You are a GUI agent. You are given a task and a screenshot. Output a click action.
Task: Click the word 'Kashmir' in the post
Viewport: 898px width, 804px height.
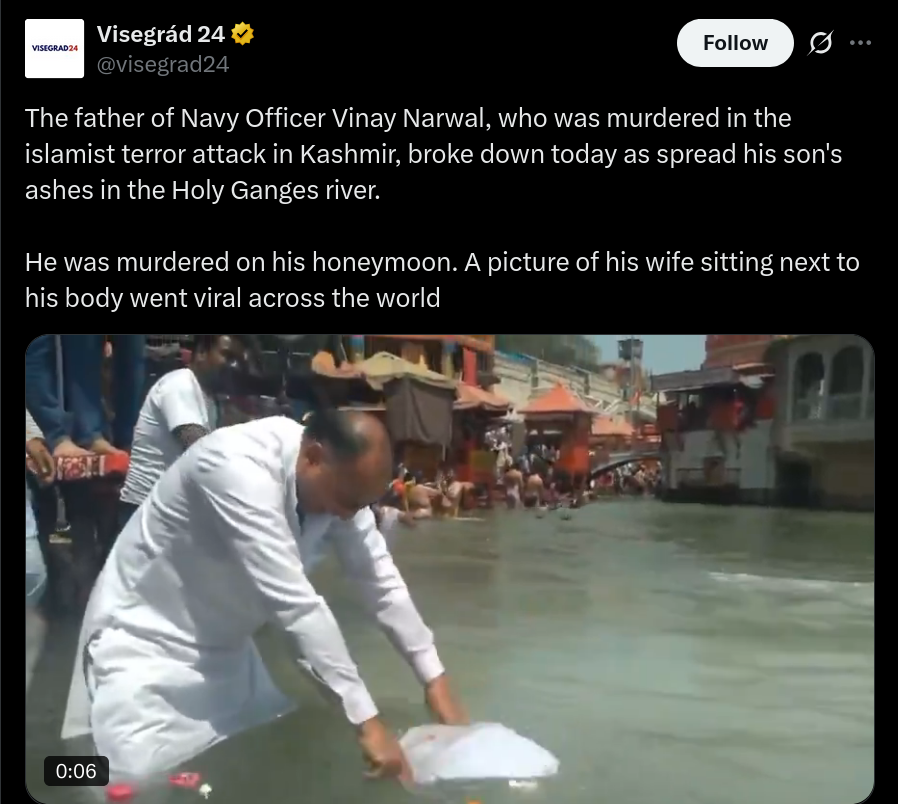coord(350,154)
